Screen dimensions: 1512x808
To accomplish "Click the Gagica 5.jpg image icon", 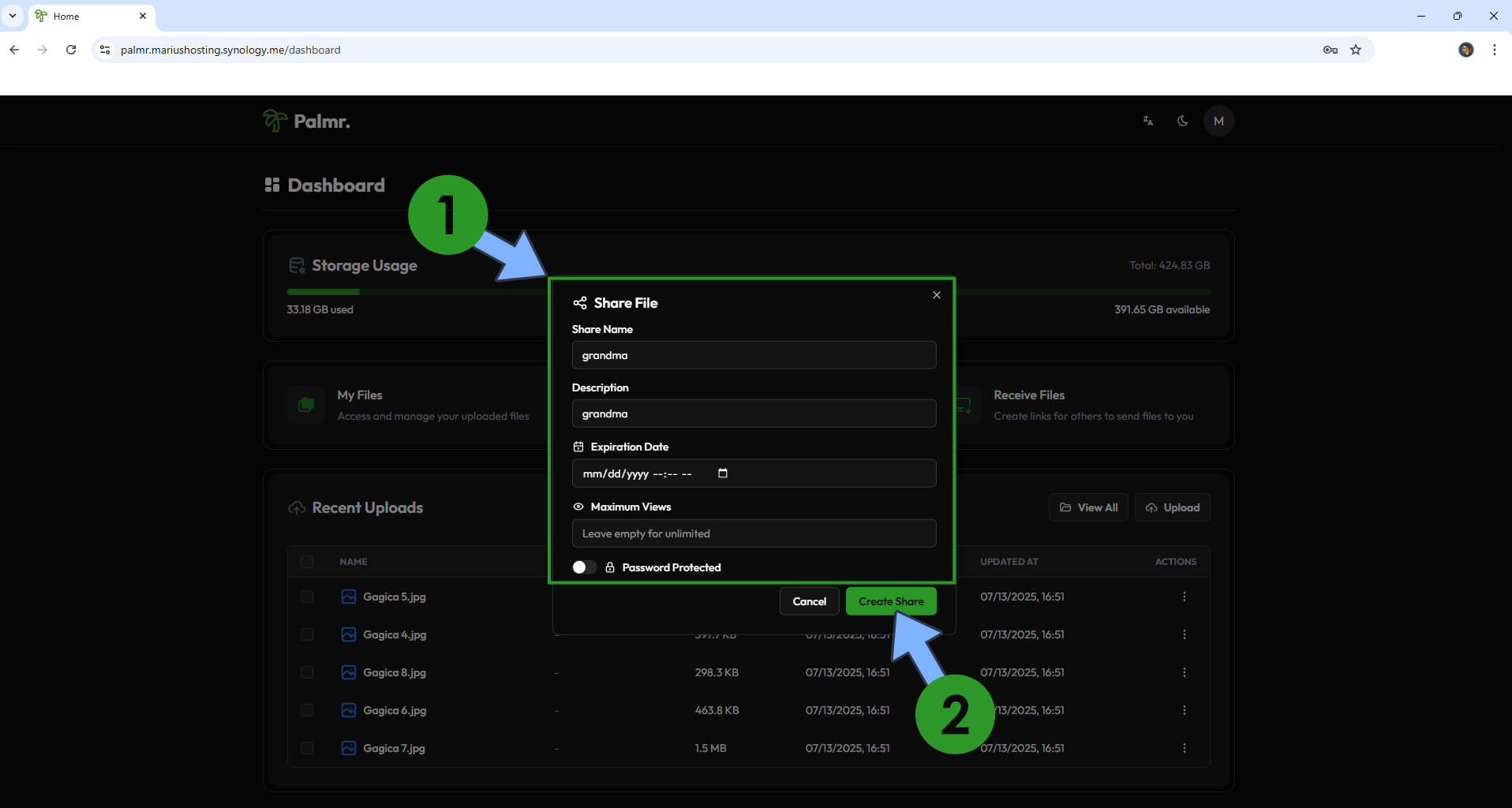I will pos(349,597).
